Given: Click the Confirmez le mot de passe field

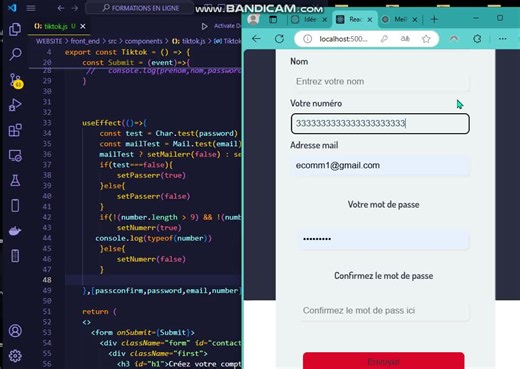Looking at the screenshot, I should point(383,311).
